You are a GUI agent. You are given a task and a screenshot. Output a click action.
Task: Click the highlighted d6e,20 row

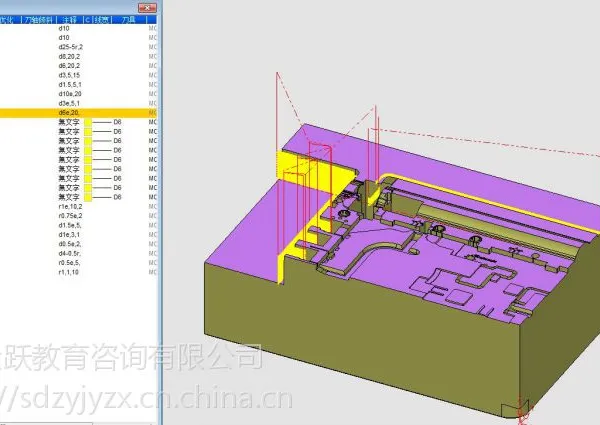(78, 113)
